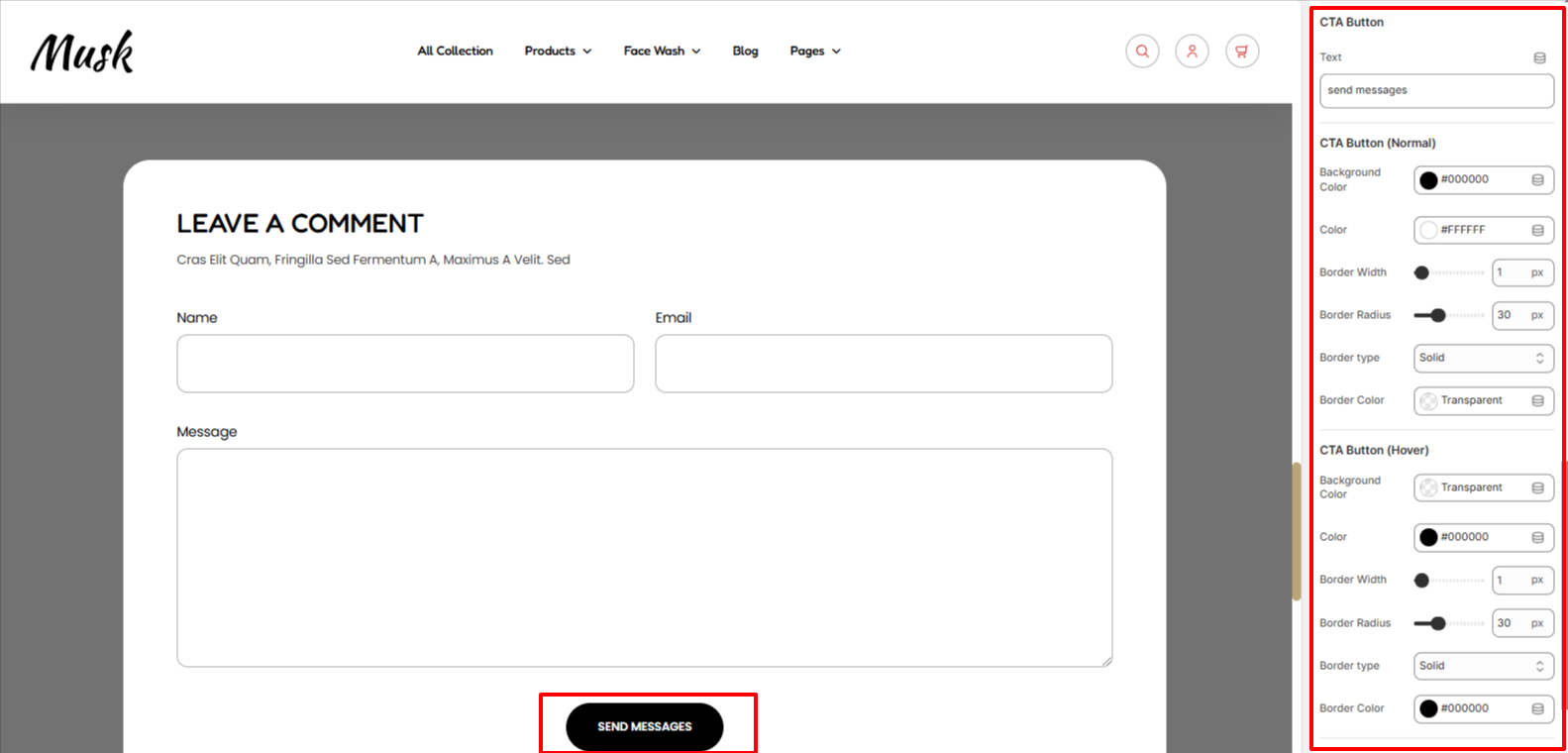Pick Hover Border Color black swatch
The height and width of the screenshot is (753, 1568).
(x=1428, y=708)
